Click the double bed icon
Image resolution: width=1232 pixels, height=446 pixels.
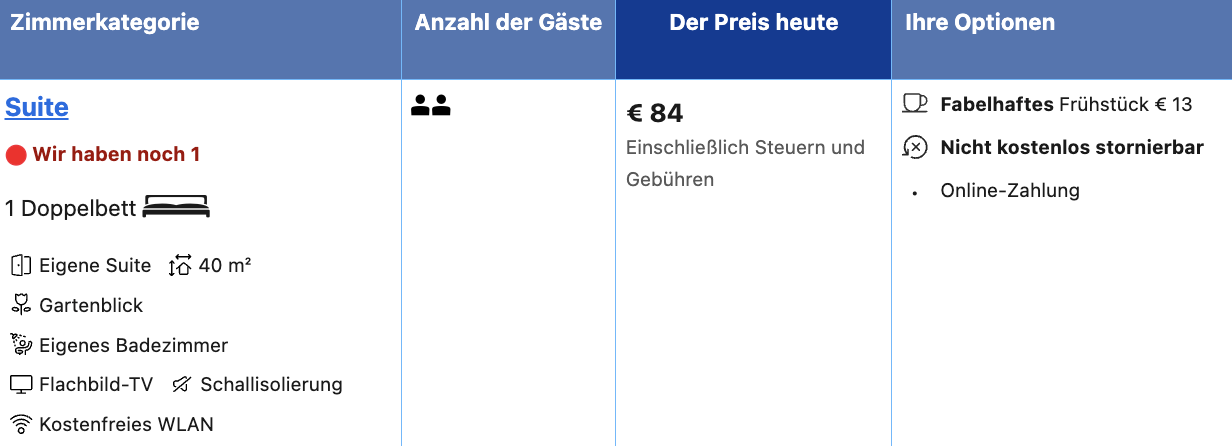[176, 207]
